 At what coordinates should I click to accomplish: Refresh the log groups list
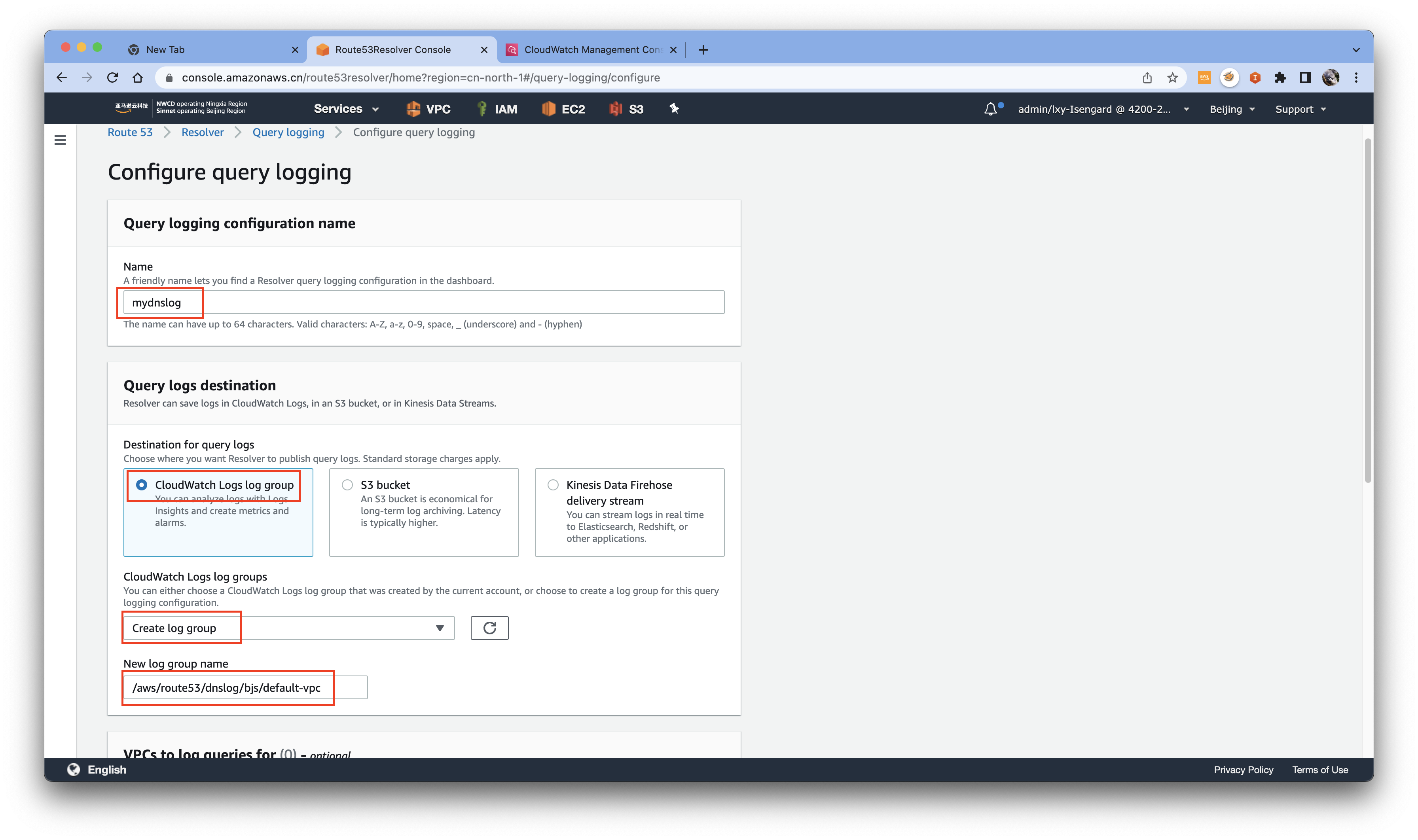click(489, 628)
